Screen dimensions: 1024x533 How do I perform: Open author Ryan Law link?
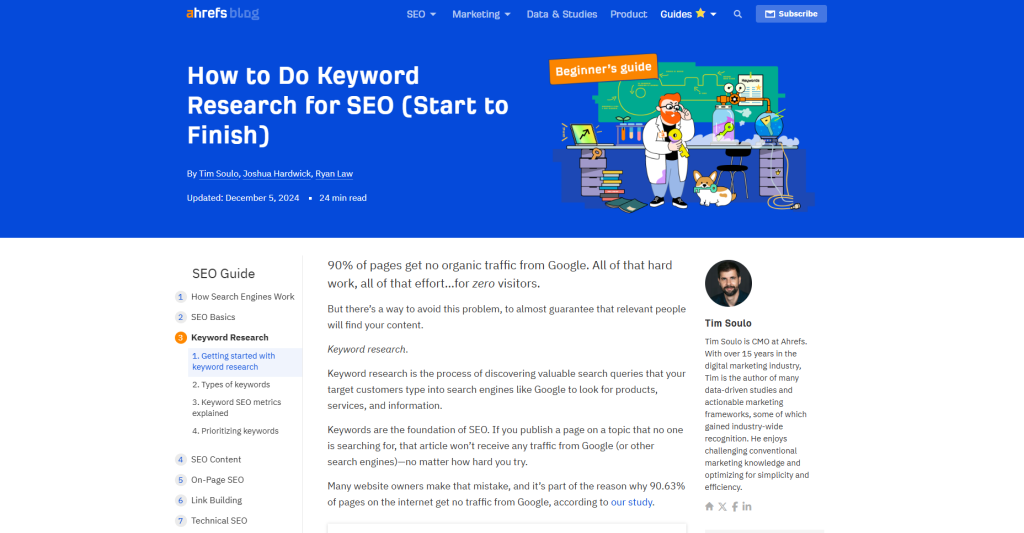pyautogui.click(x=334, y=174)
